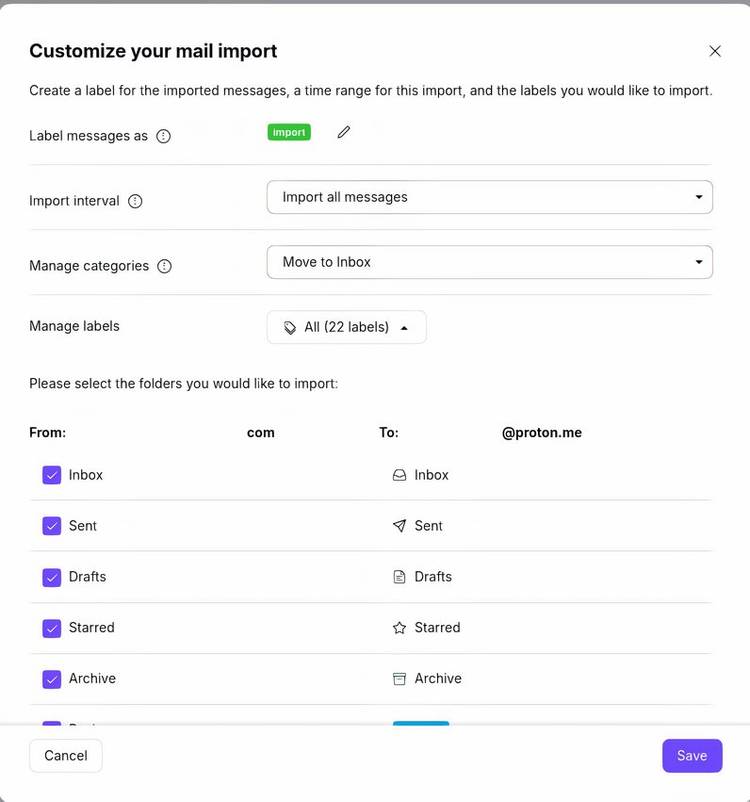
Task: Click the source Starred folder name
Action: pos(92,628)
